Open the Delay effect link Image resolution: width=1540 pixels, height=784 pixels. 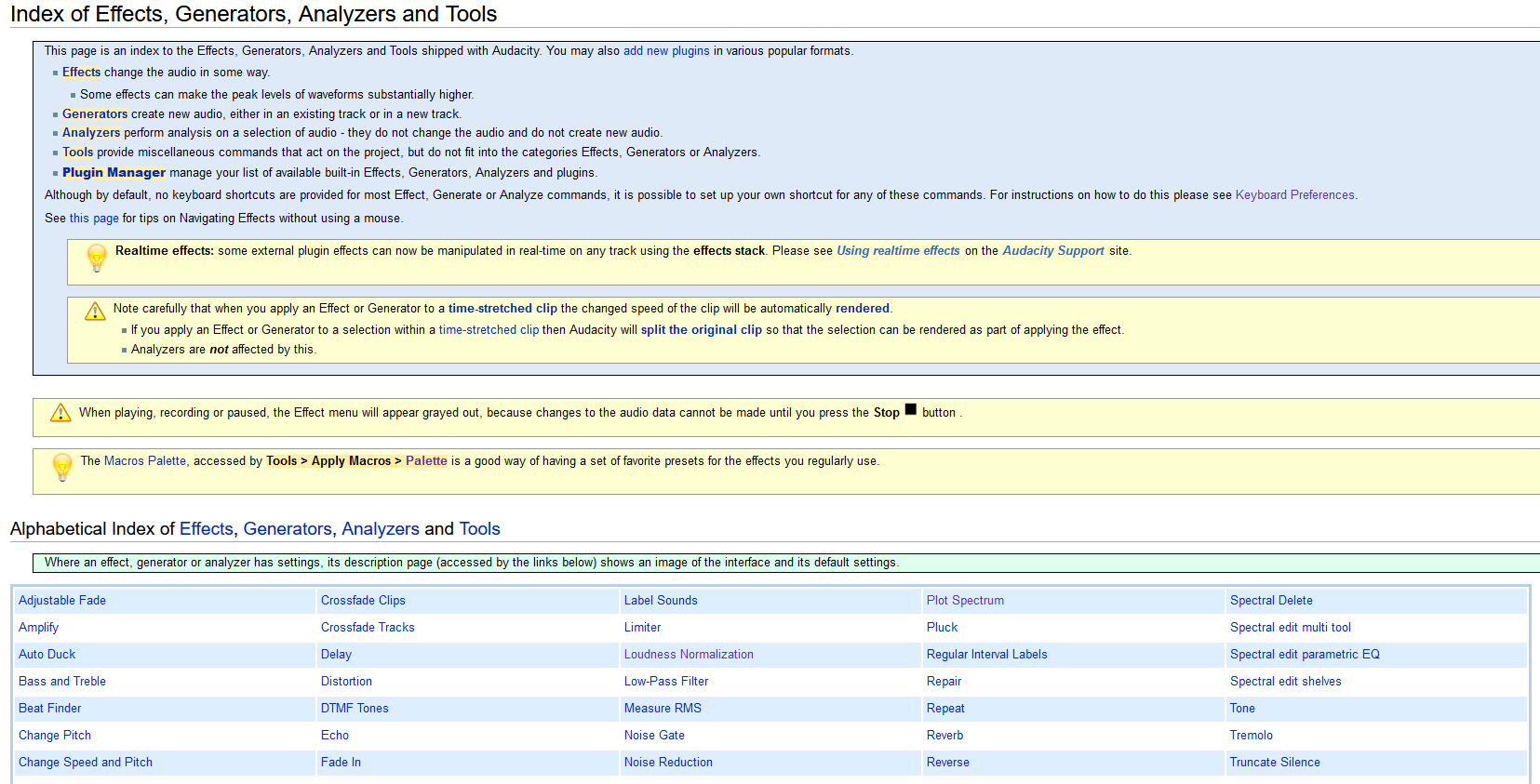coord(336,655)
